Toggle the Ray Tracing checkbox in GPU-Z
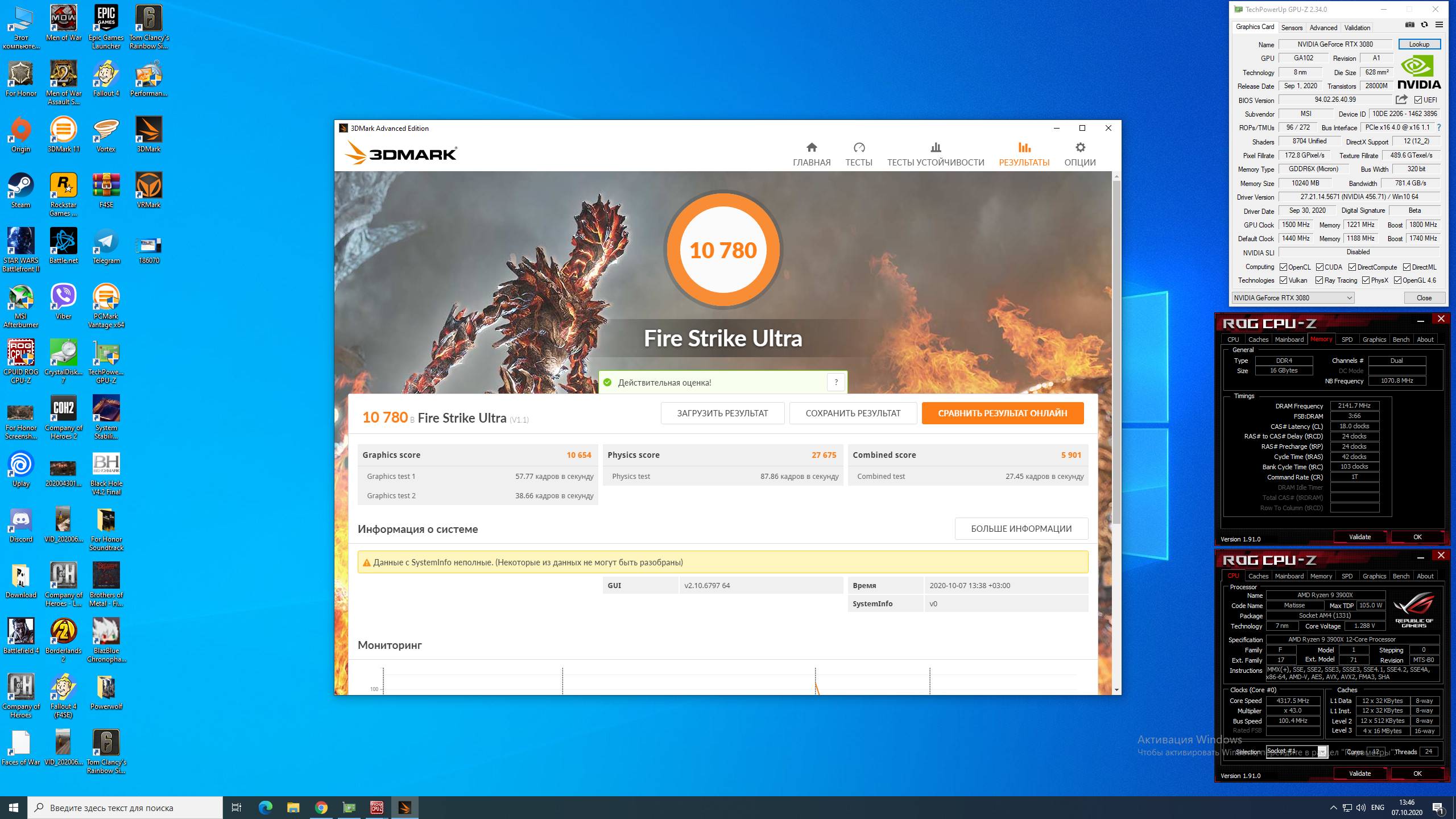1456x819 pixels. point(1319,280)
